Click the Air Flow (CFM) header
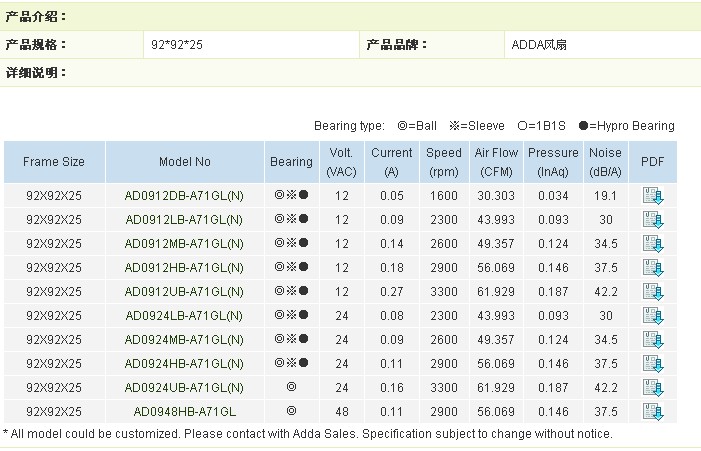Viewport: 701px width, 451px height. pos(496,162)
